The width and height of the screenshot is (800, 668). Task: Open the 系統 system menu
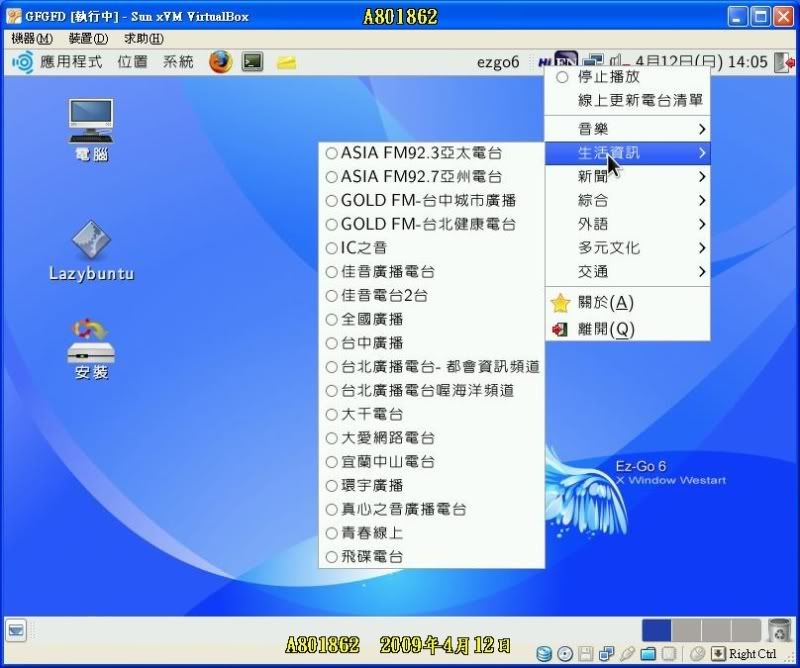pyautogui.click(x=178, y=62)
